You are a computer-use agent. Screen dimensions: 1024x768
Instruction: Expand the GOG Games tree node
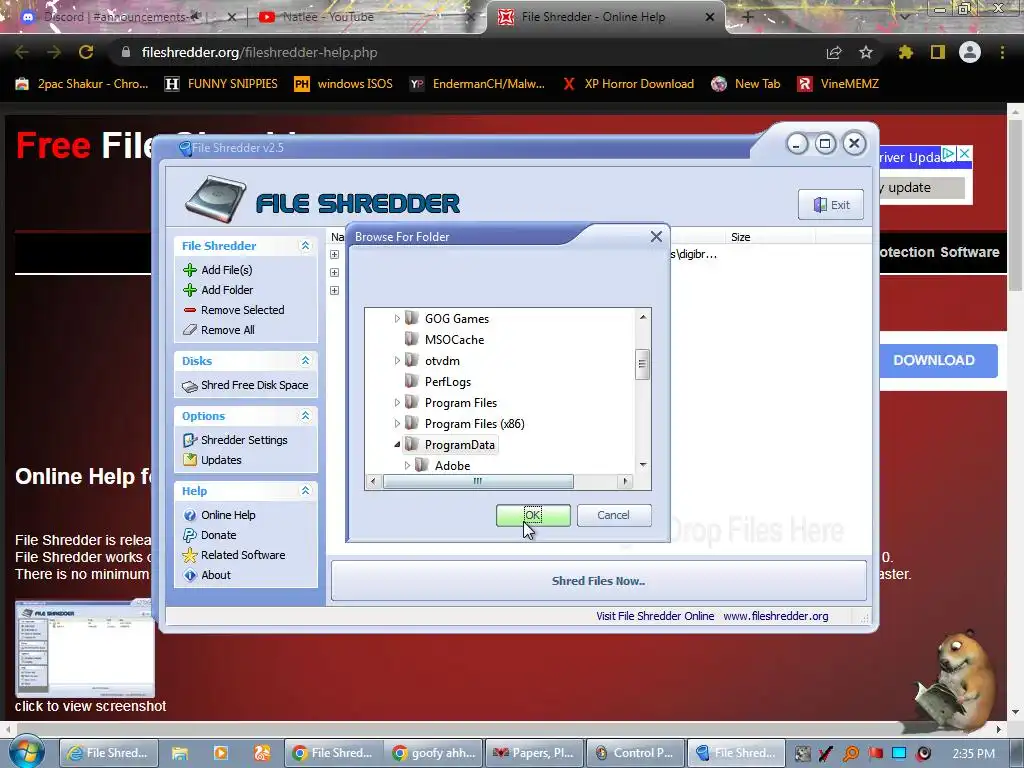coord(396,319)
